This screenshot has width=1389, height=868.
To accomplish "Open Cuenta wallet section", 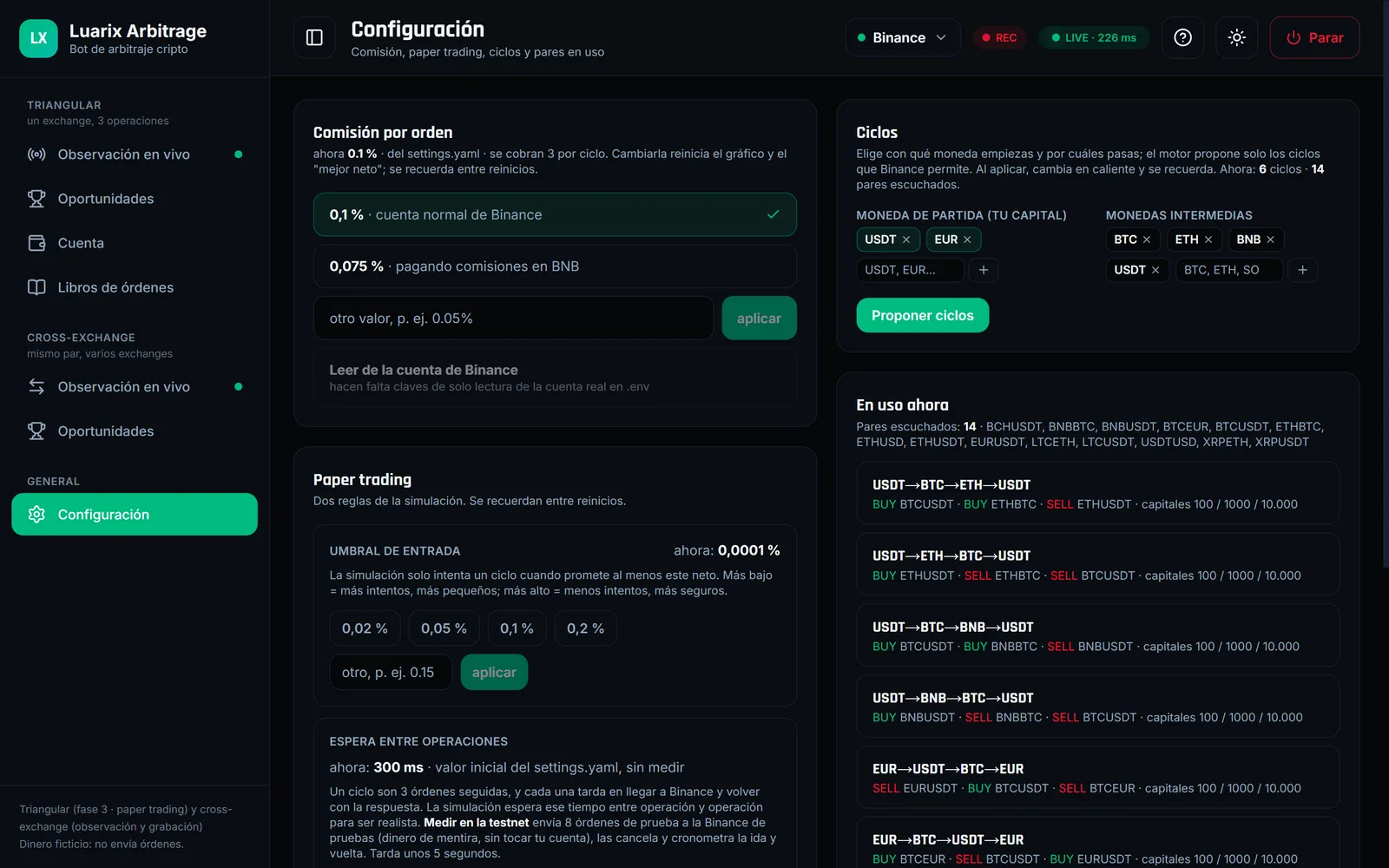I will click(135, 243).
